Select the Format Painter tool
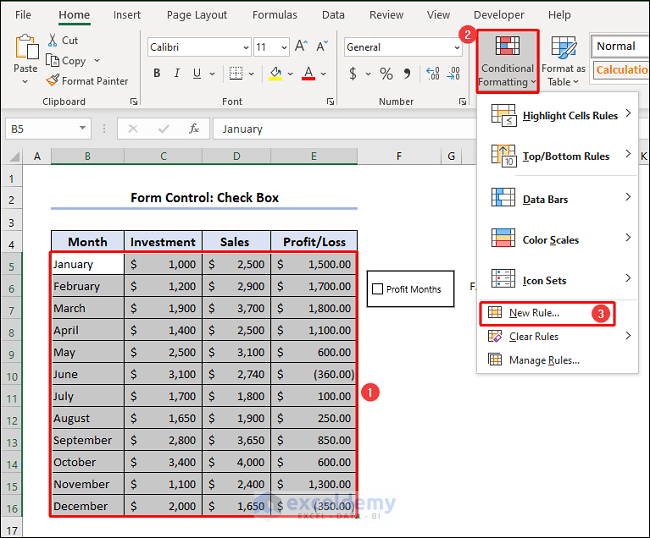 tap(87, 81)
